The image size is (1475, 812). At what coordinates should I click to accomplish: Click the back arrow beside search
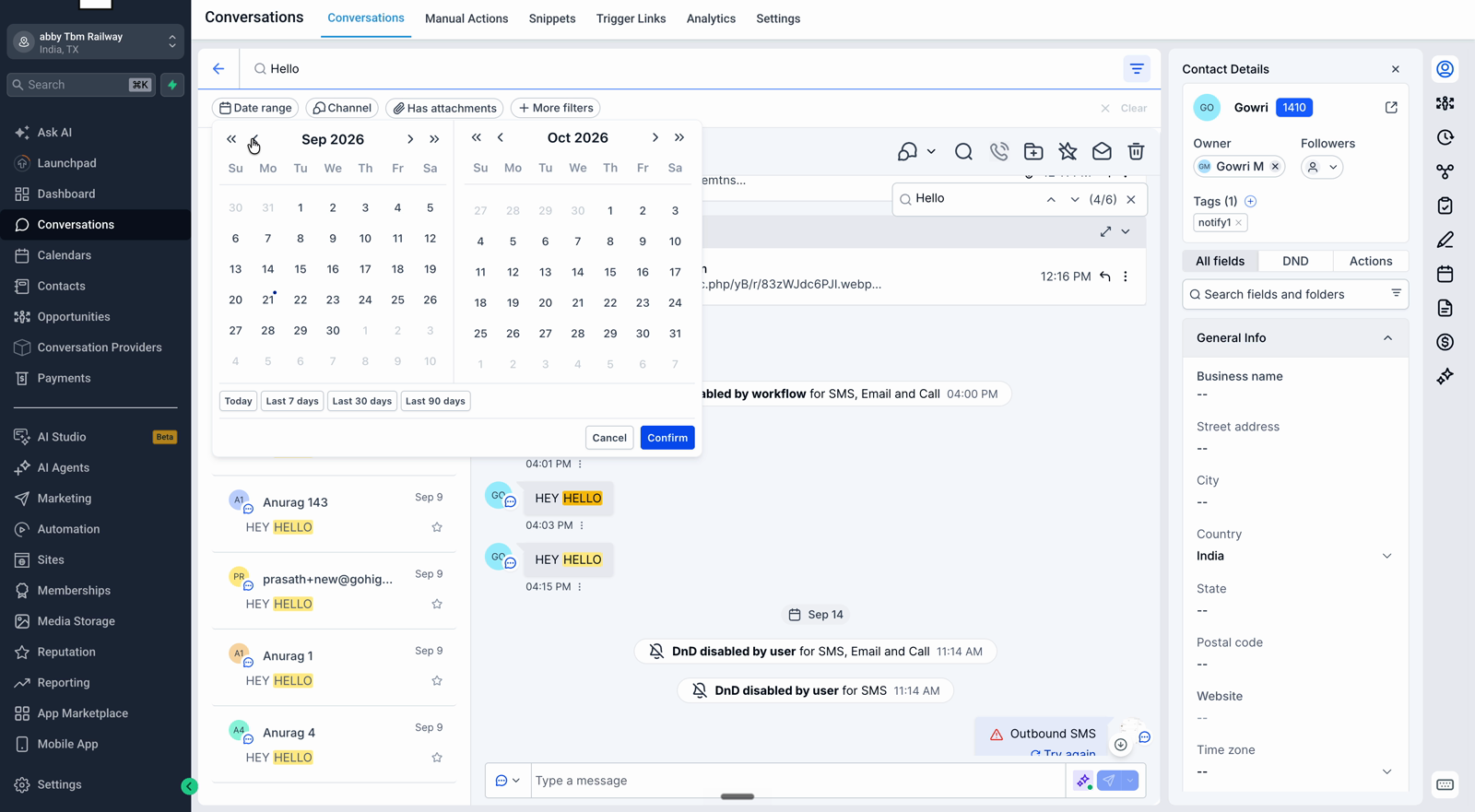point(218,68)
